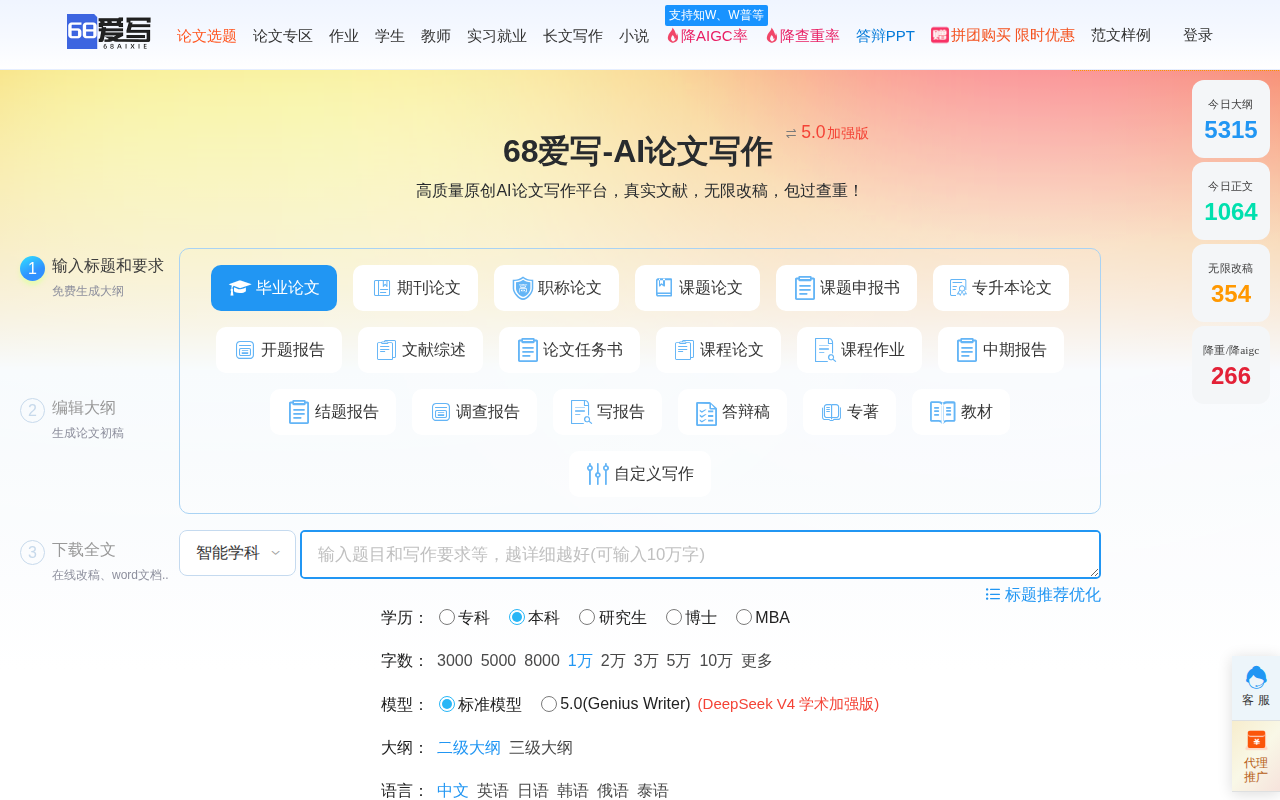This screenshot has width=1280, height=800.
Task: Expand the 更多 word count options
Action: 757,661
